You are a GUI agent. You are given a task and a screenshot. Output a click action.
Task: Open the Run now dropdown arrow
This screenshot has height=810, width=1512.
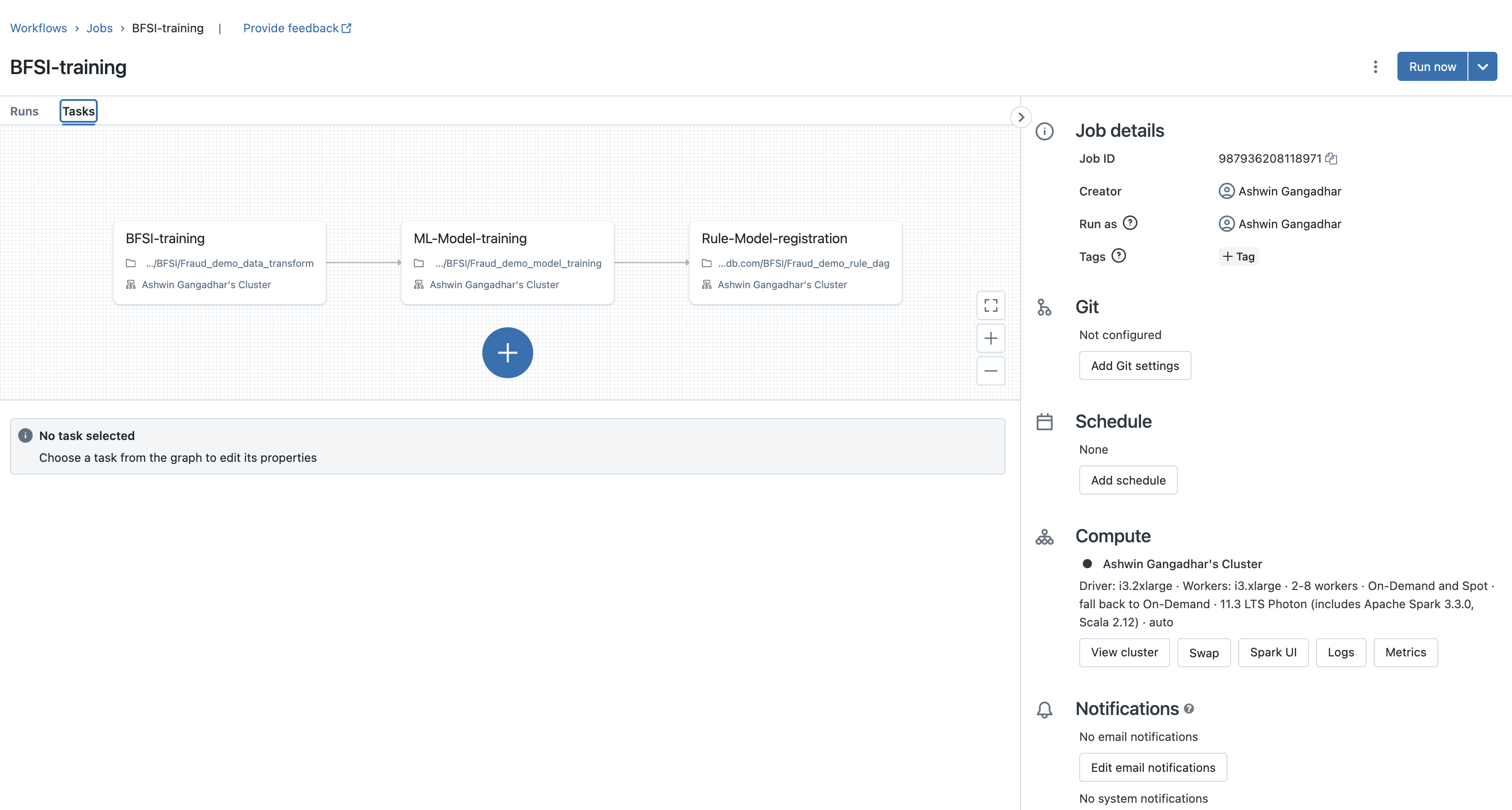[1482, 67]
